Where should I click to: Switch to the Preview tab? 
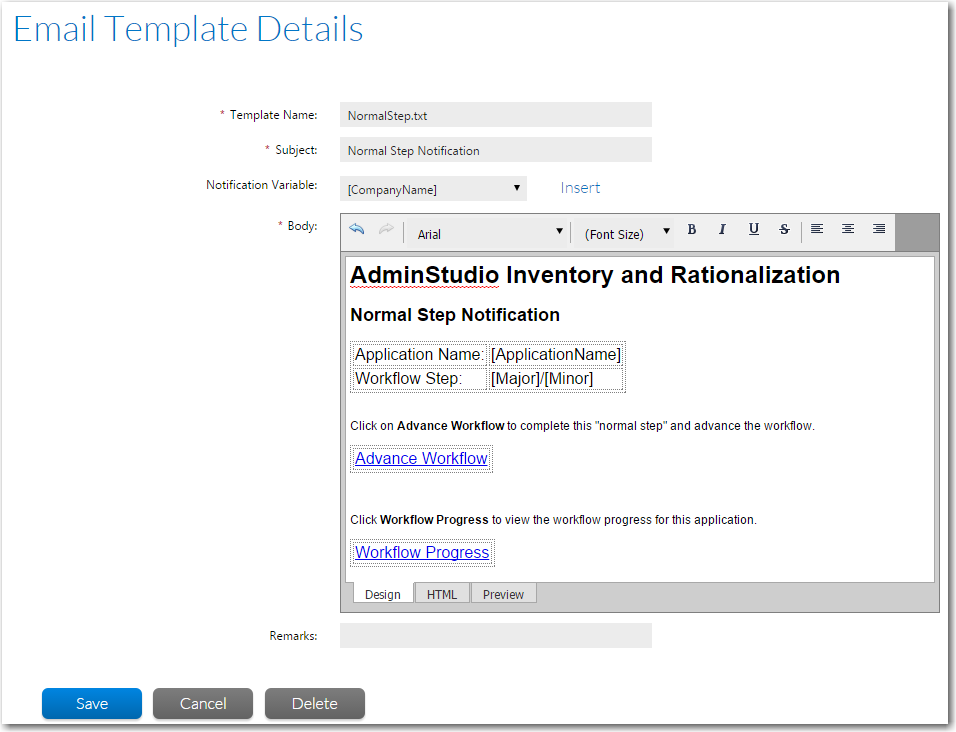tap(504, 594)
